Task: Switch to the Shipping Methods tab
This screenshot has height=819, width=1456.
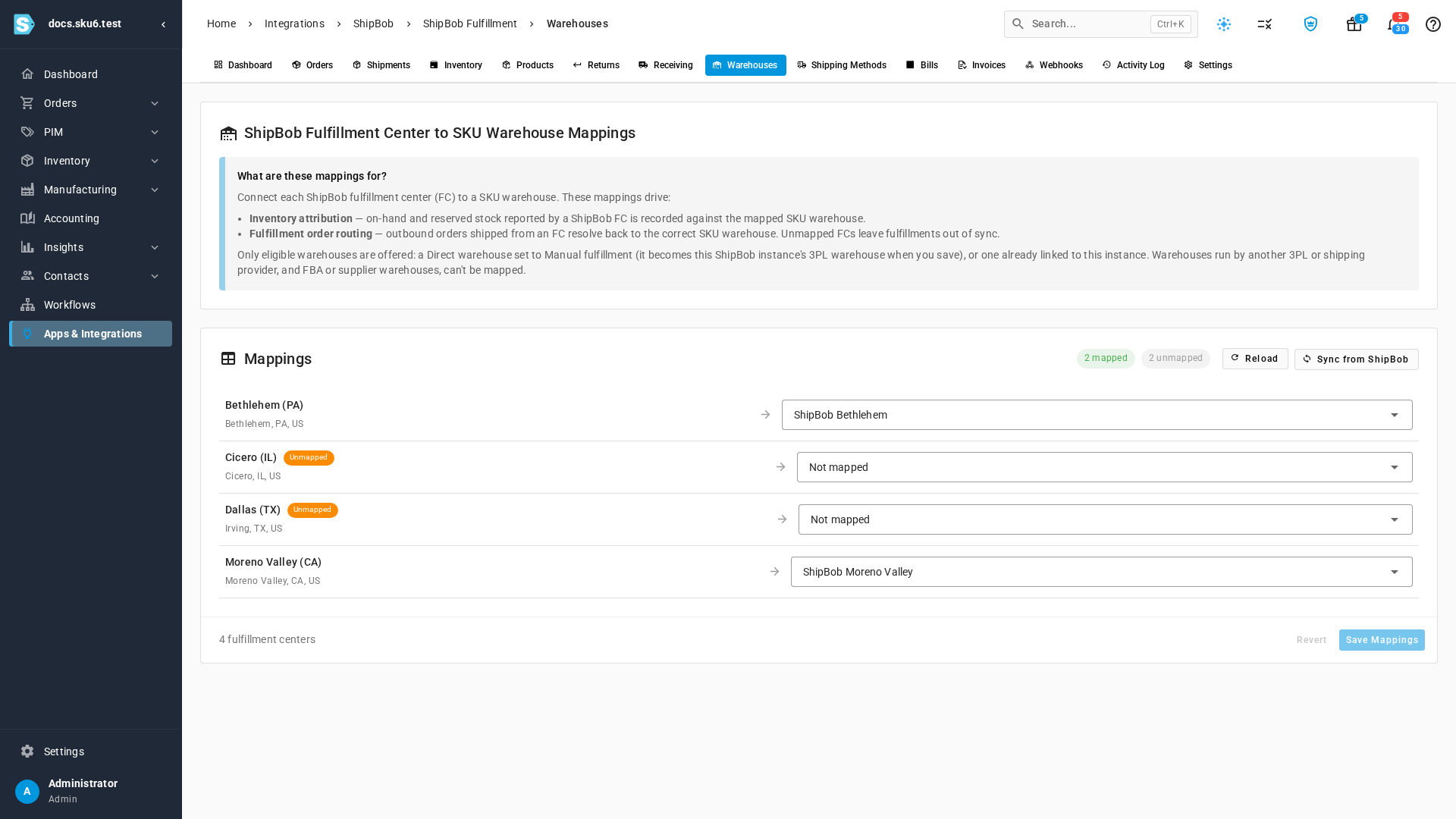Action: [842, 65]
